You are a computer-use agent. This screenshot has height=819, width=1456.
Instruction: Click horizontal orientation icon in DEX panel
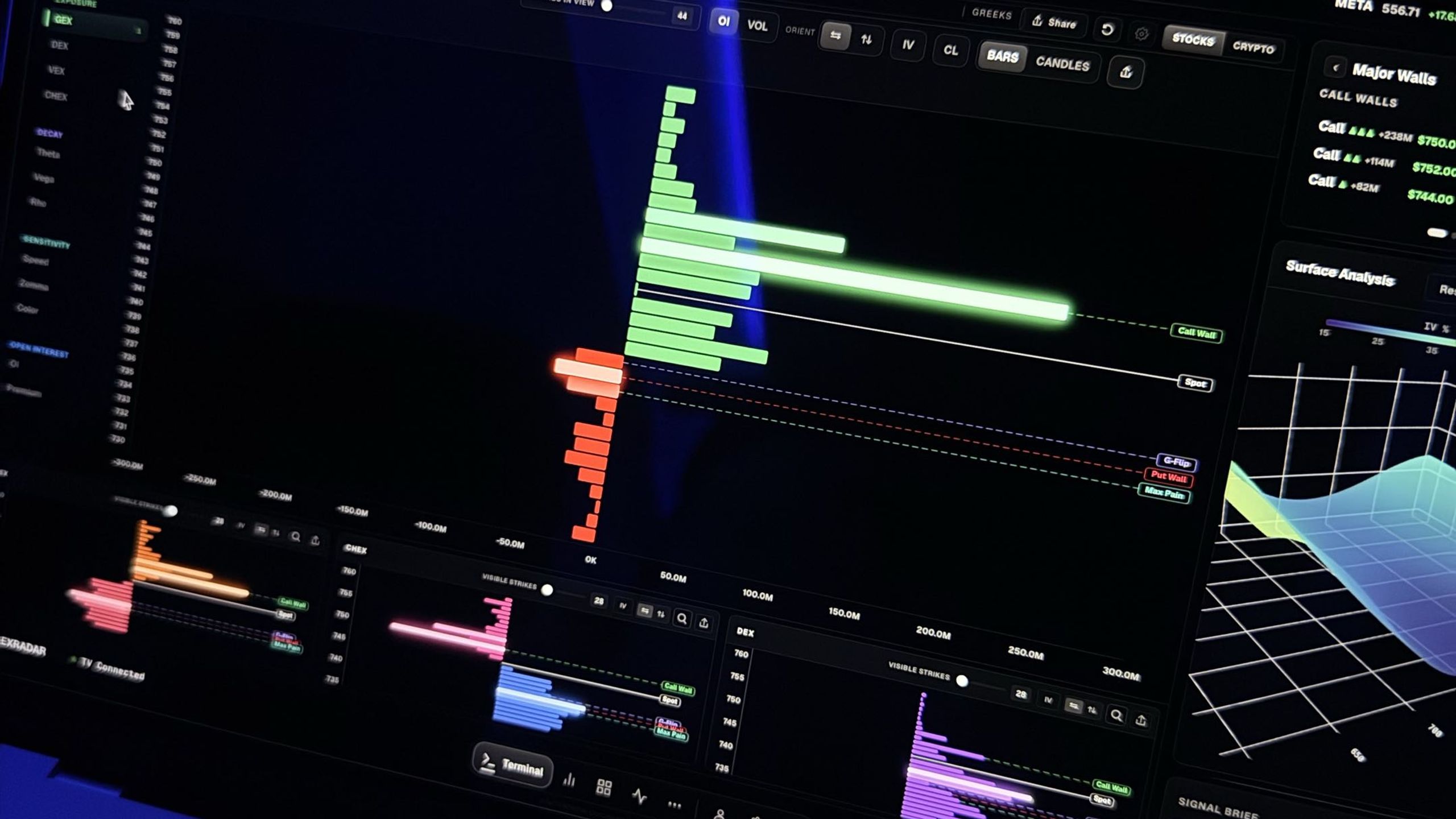point(1073,706)
